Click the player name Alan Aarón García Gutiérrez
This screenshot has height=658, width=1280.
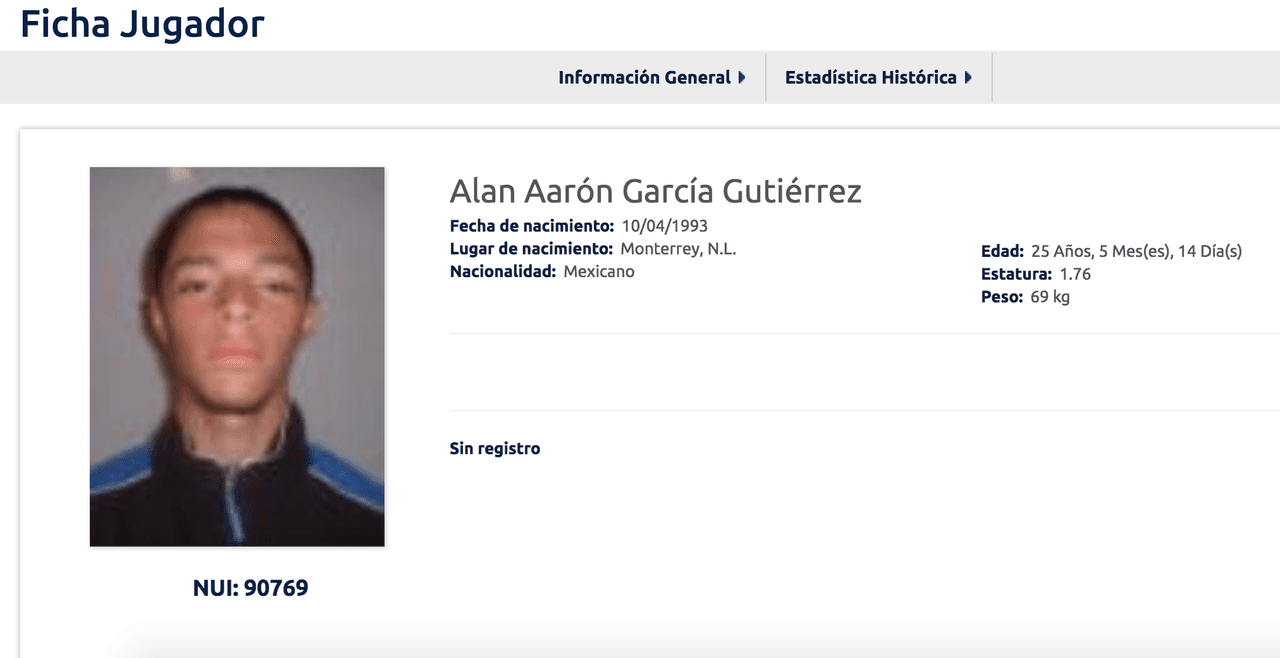click(x=655, y=191)
